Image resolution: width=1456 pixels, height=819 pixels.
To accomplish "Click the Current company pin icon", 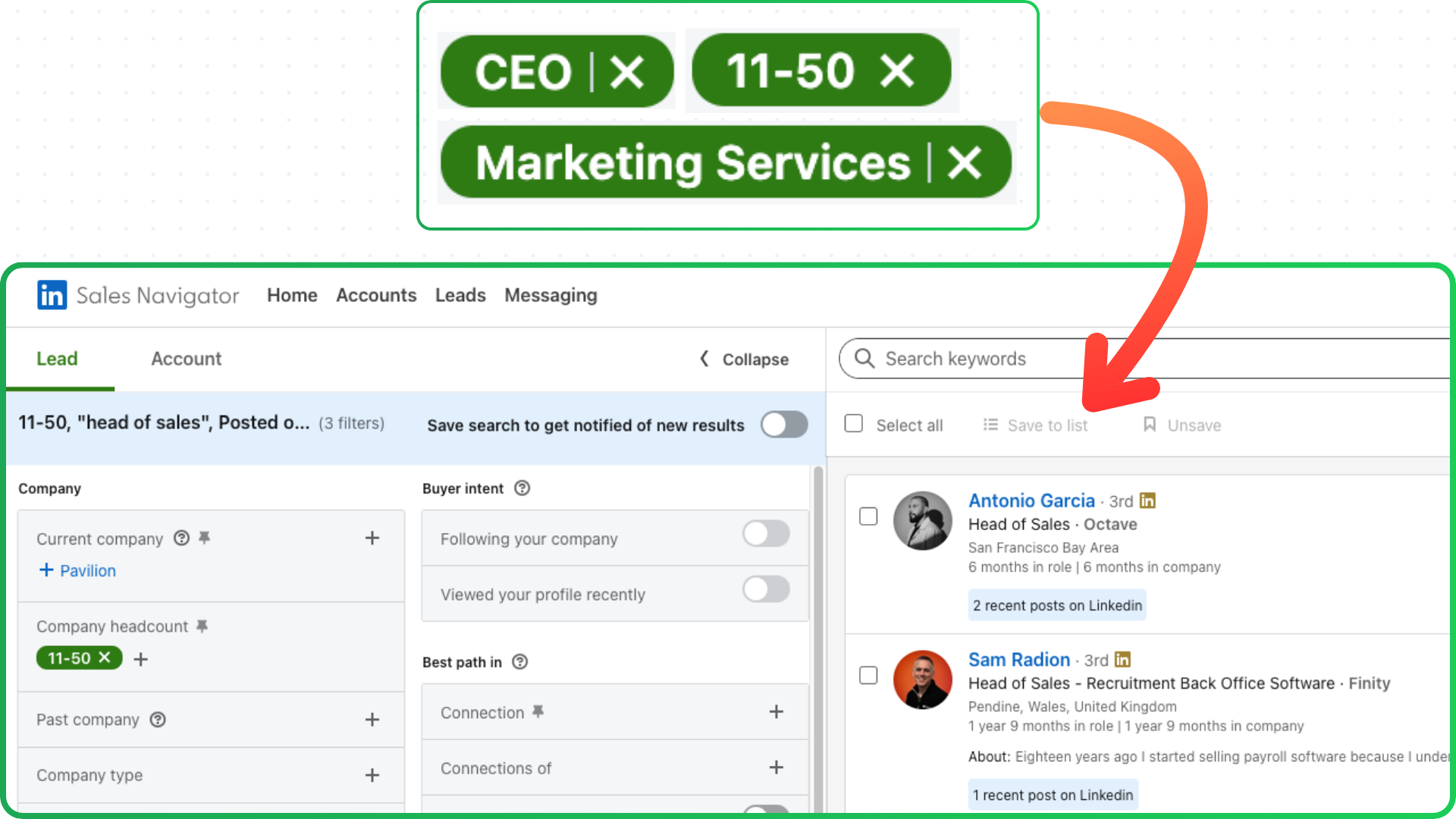I will [x=204, y=538].
